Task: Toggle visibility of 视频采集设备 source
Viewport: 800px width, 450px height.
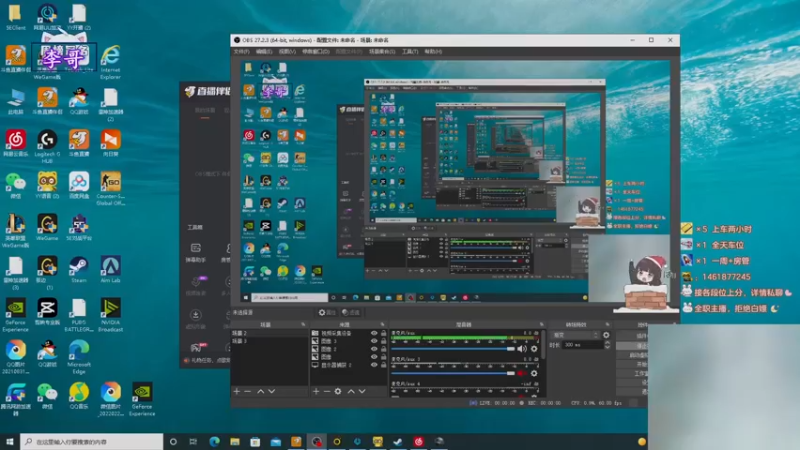Action: [x=374, y=333]
